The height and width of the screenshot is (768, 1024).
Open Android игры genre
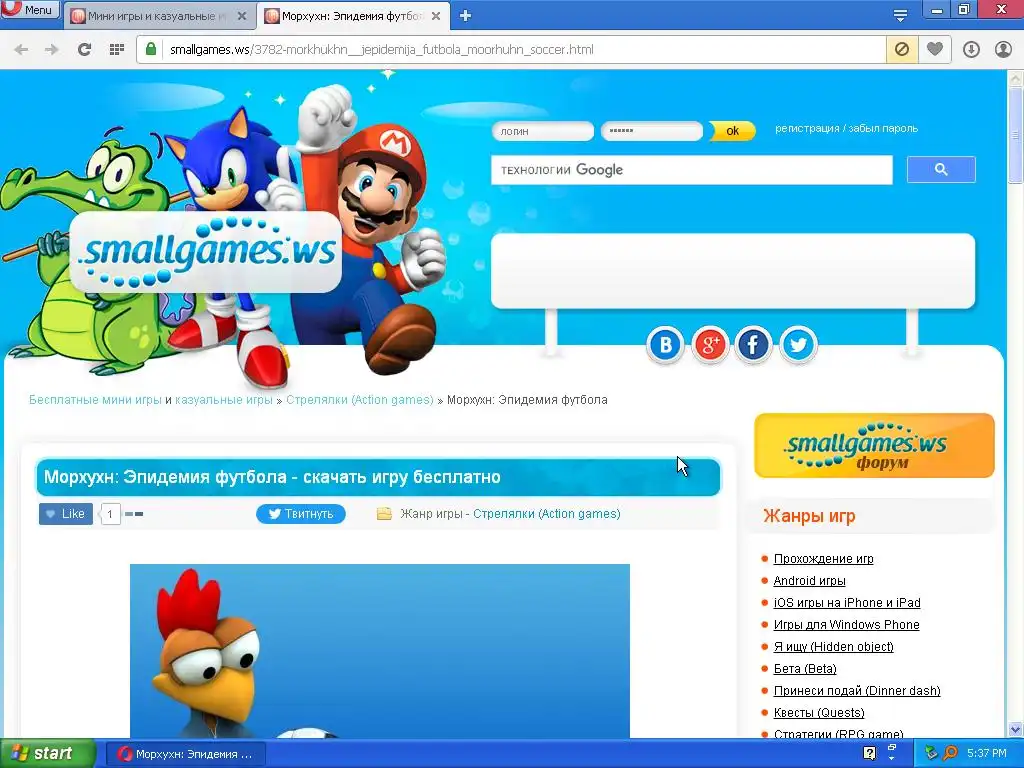(809, 581)
